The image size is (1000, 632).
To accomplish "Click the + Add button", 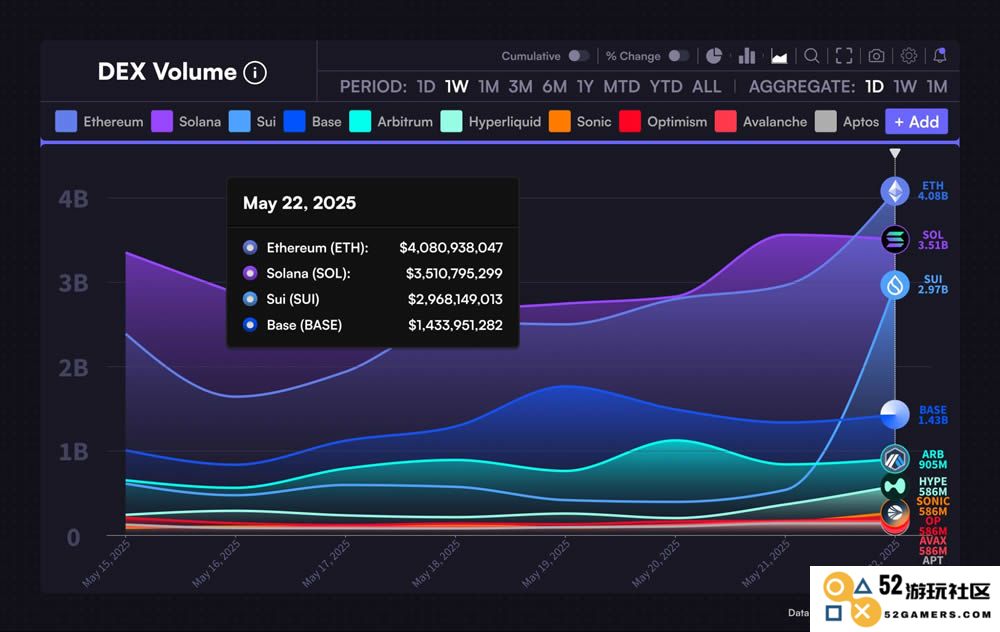I will [x=916, y=122].
